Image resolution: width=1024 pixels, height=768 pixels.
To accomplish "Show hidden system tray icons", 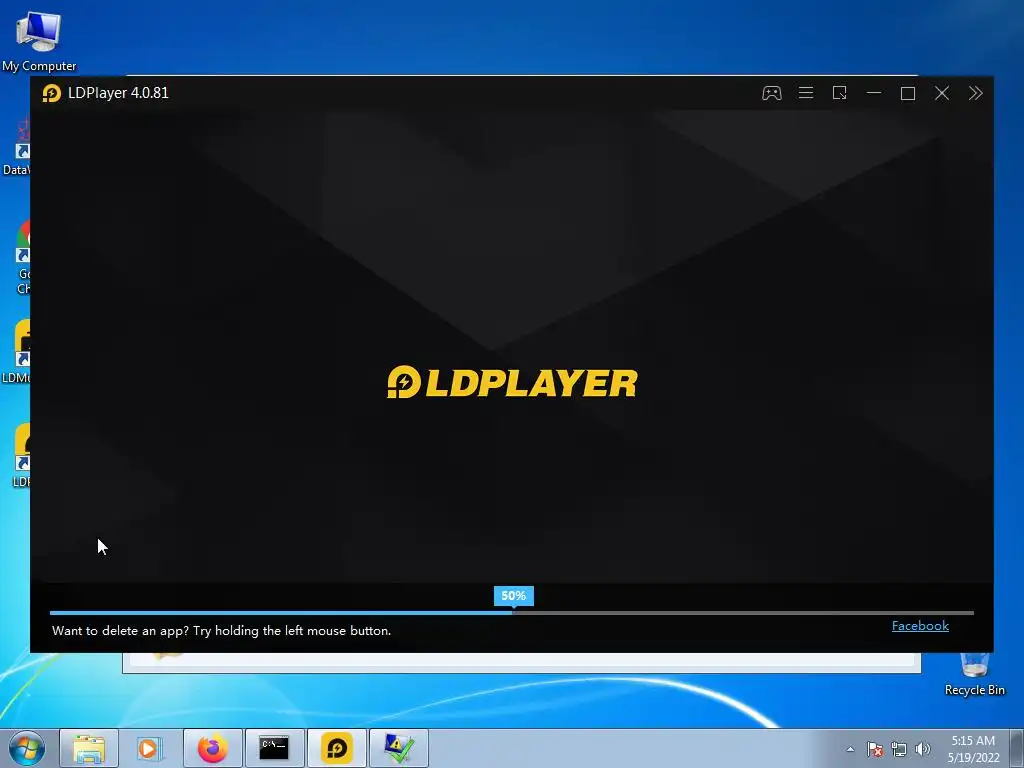I will click(850, 749).
